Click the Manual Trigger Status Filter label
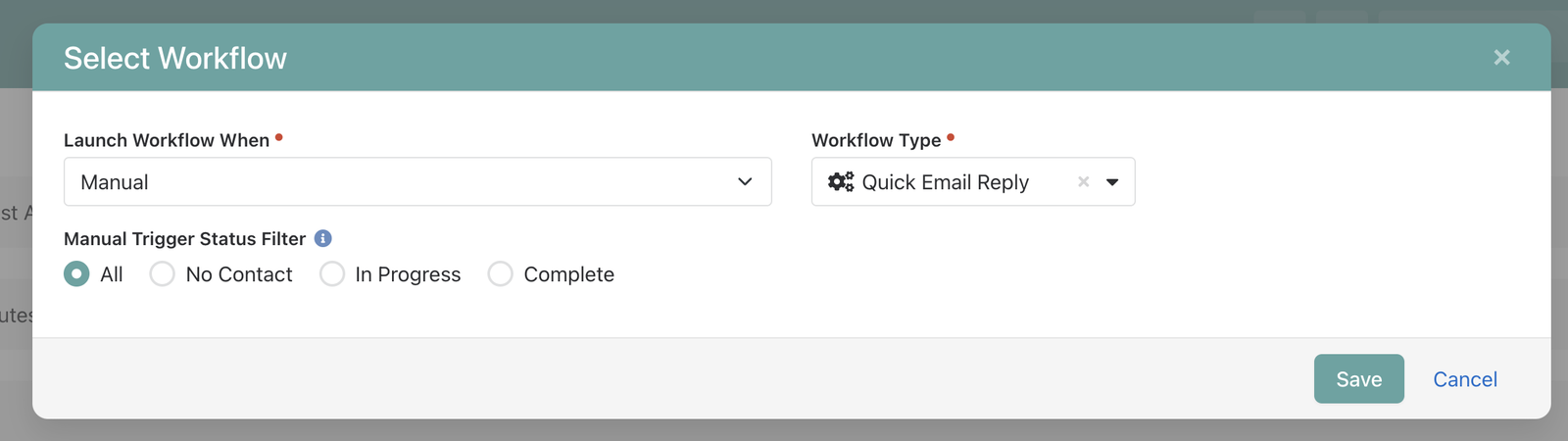Viewport: 1568px width, 441px height. click(x=184, y=239)
